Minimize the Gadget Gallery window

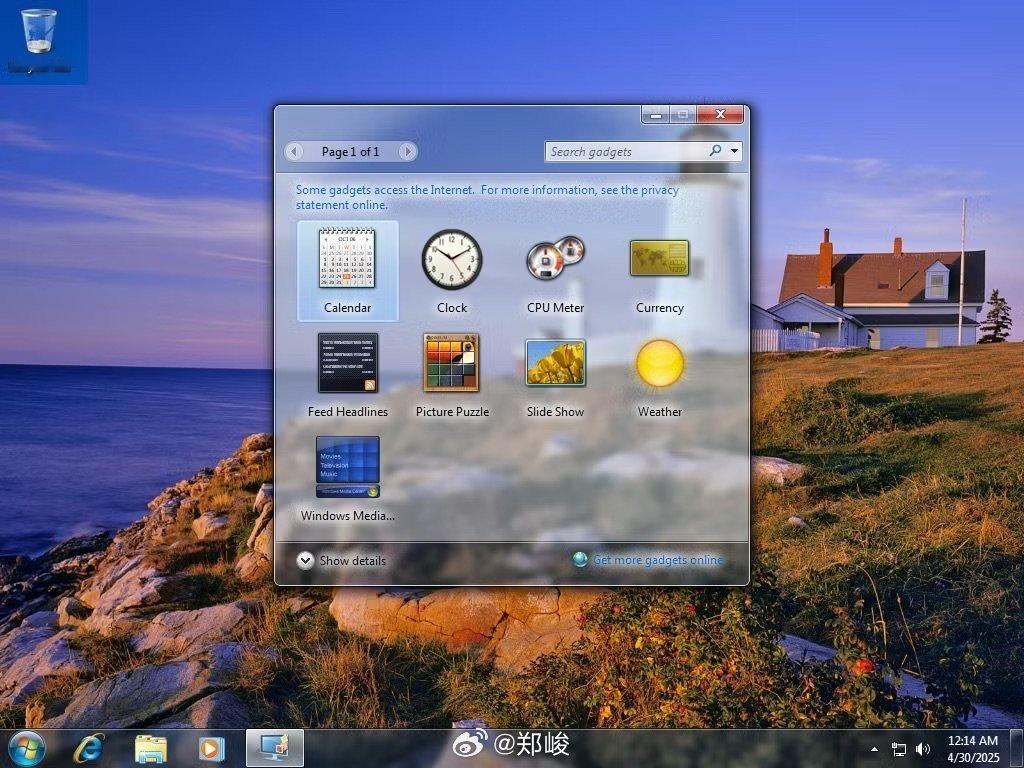[656, 115]
